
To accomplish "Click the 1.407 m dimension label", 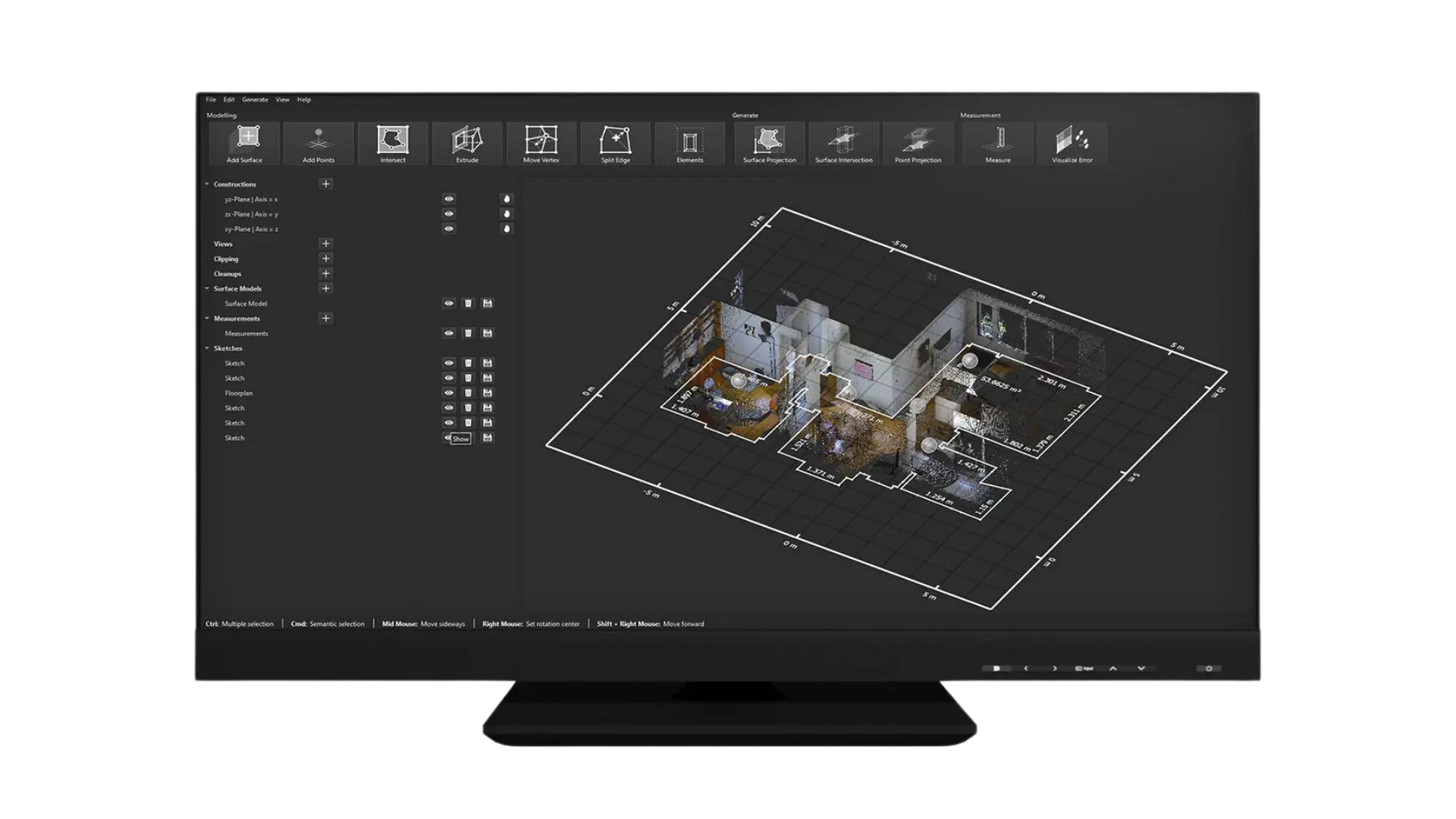I will pyautogui.click(x=685, y=411).
